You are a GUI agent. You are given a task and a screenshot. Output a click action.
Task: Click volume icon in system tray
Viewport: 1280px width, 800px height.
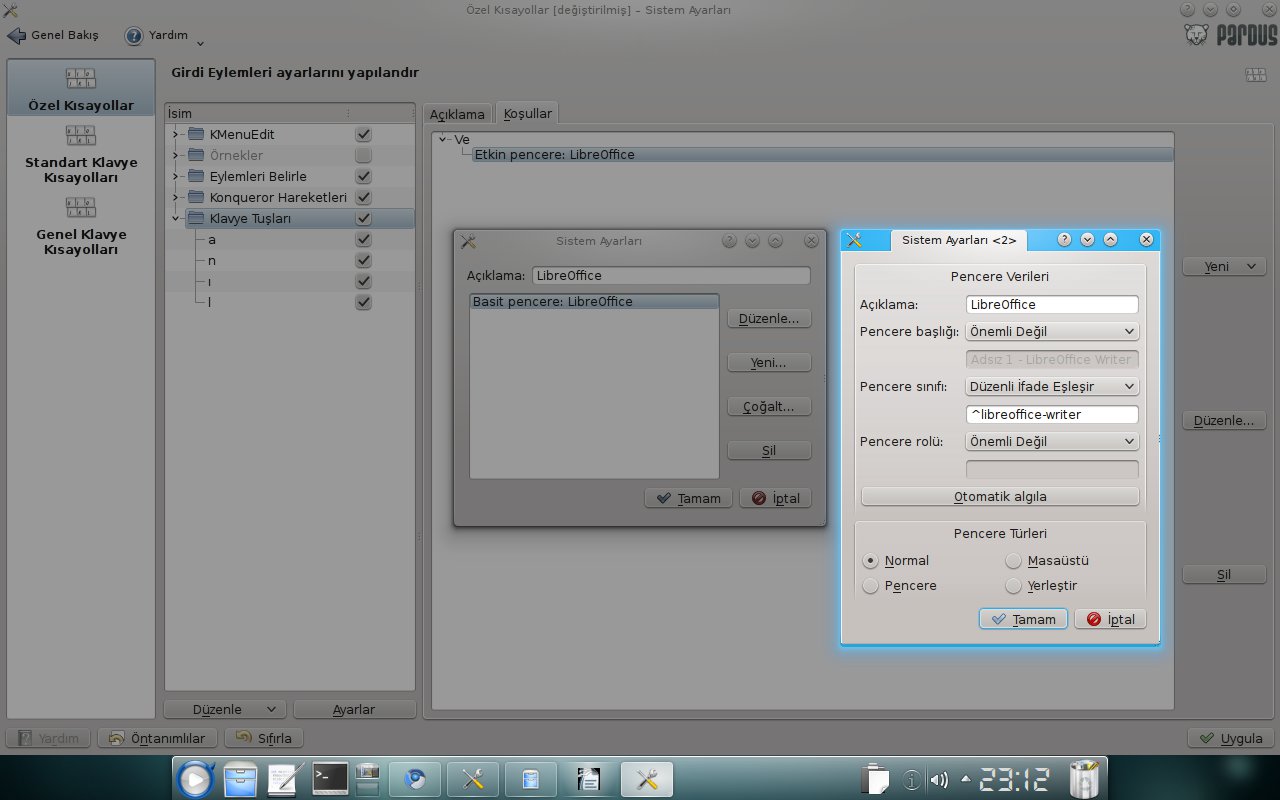point(939,780)
